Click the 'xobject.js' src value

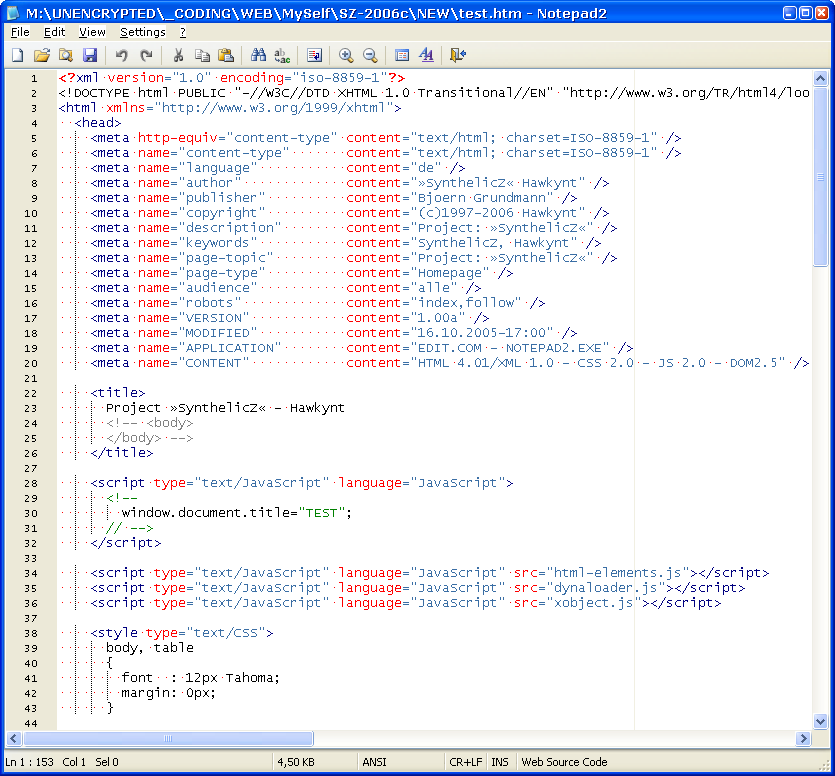tap(594, 603)
